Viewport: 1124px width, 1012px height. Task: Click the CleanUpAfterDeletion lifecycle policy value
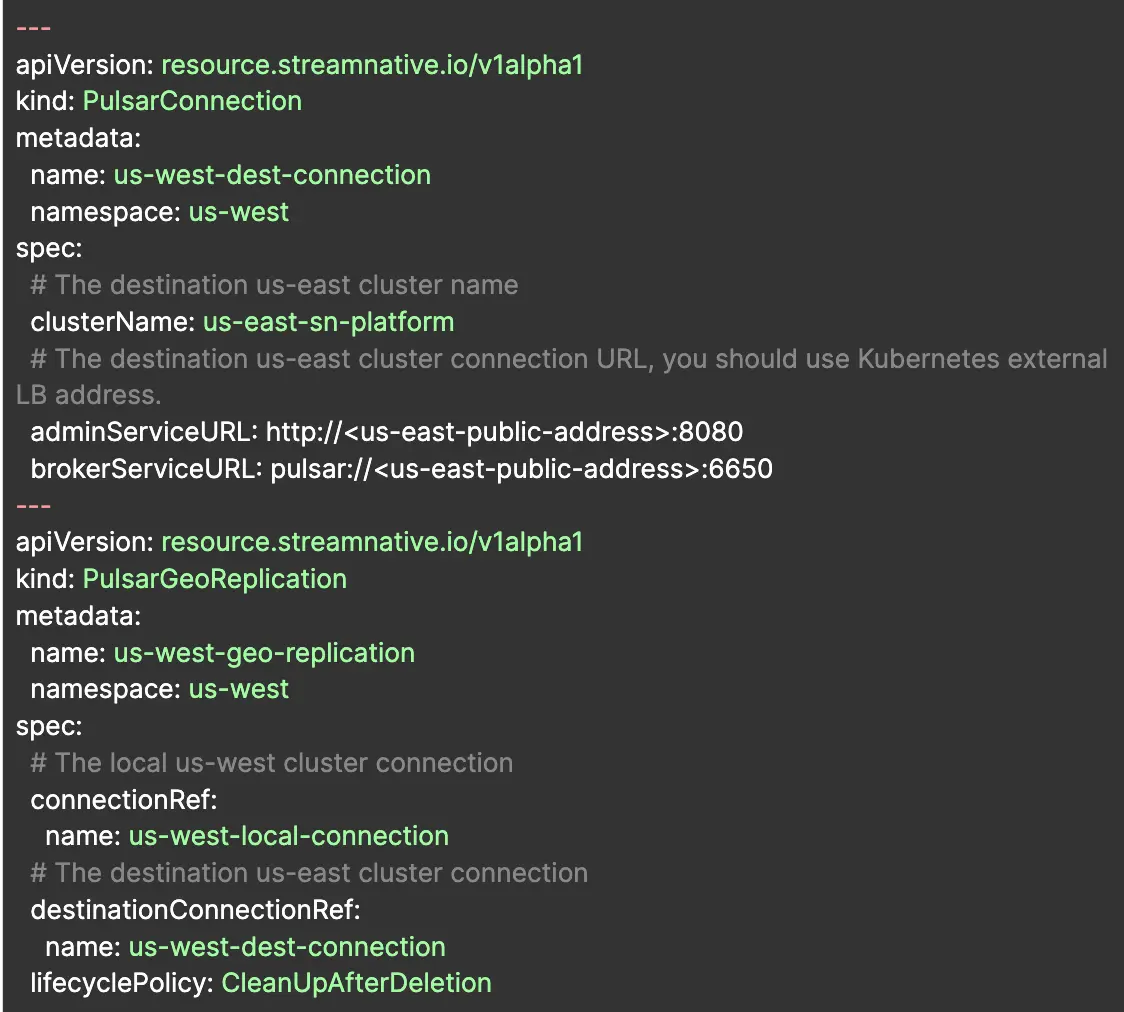(x=356, y=983)
